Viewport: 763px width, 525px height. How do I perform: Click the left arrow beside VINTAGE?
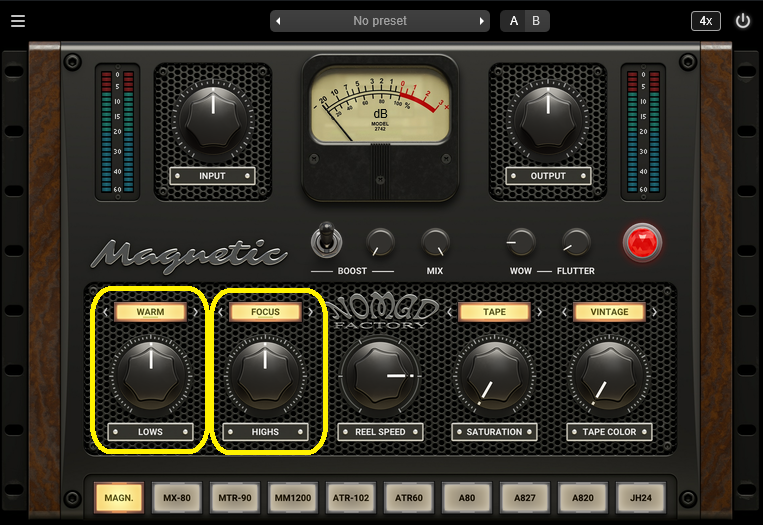point(564,312)
